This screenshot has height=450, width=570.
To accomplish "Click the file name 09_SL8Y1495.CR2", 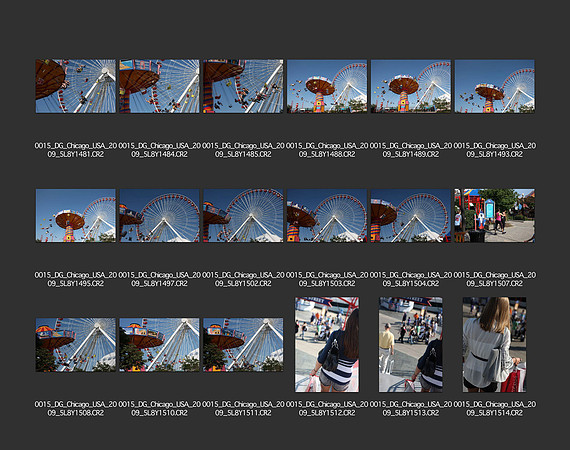I will [x=76, y=284].
